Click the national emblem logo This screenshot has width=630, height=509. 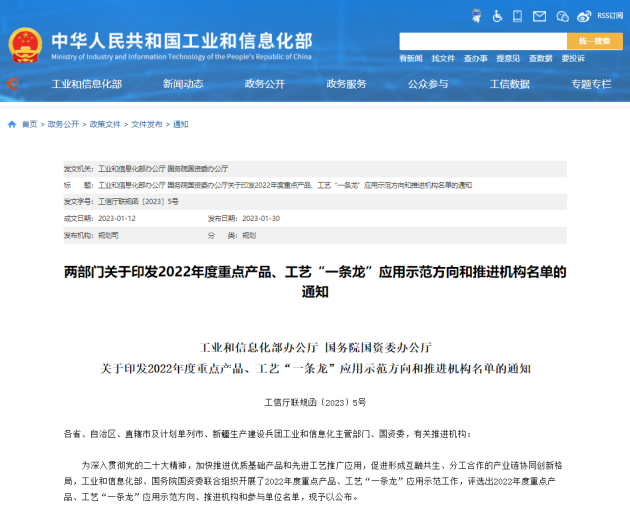(x=23, y=44)
